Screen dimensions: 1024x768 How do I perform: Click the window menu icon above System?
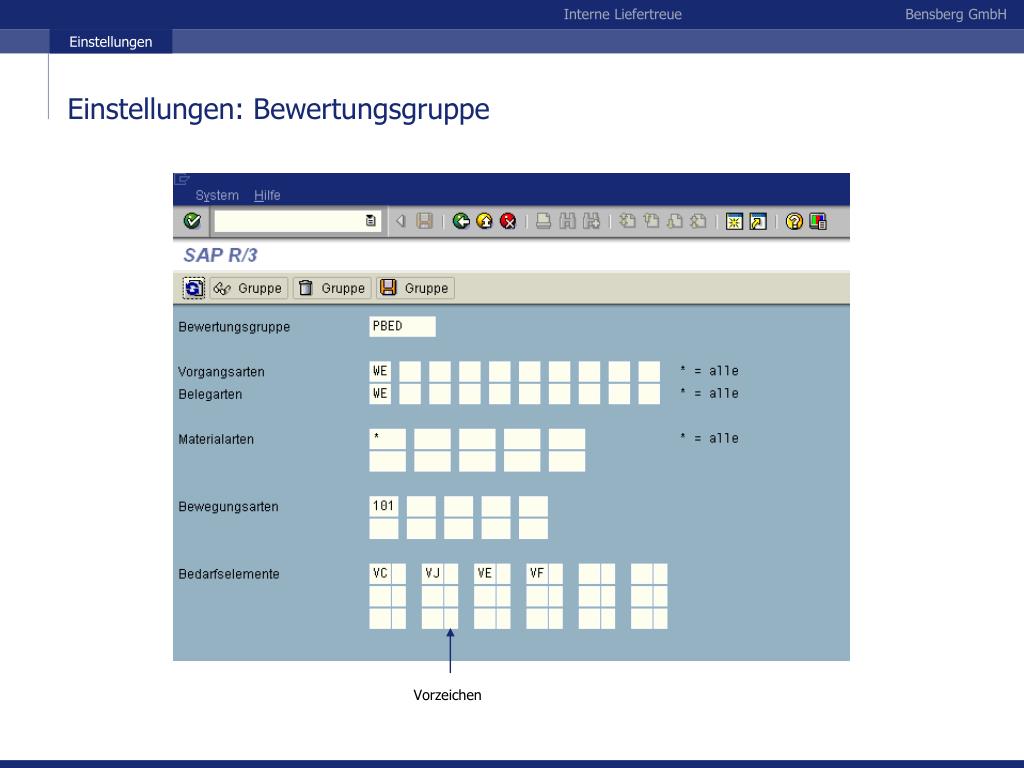(x=182, y=179)
